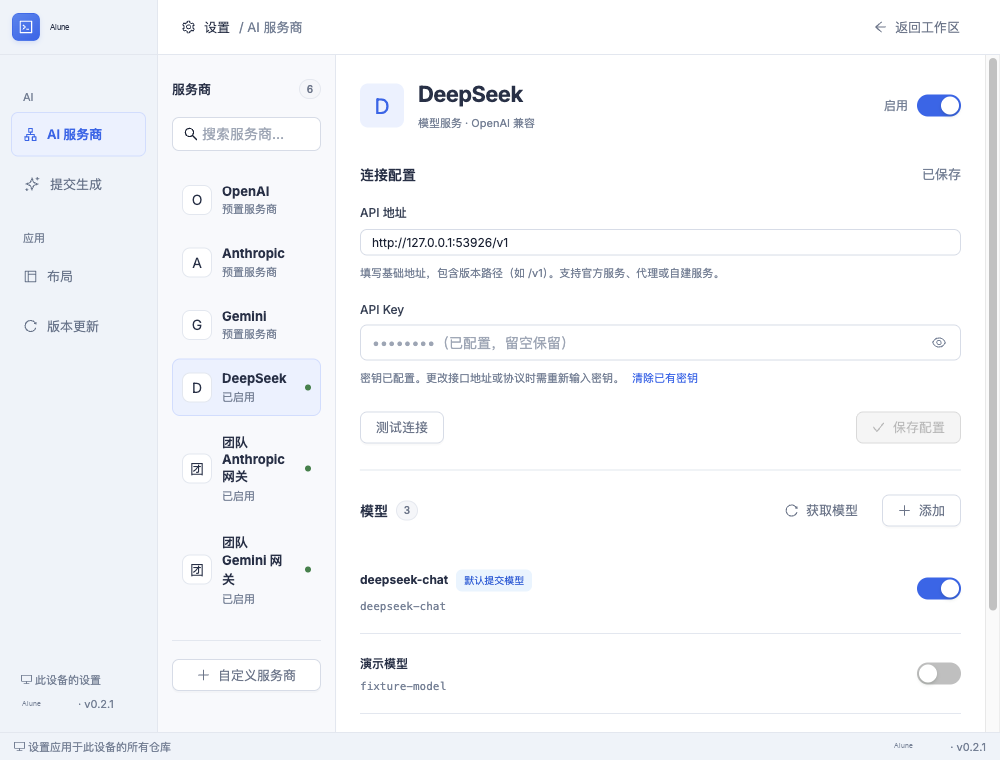Click the 默认提交模型 badge
This screenshot has height=760, width=1000.
(494, 581)
